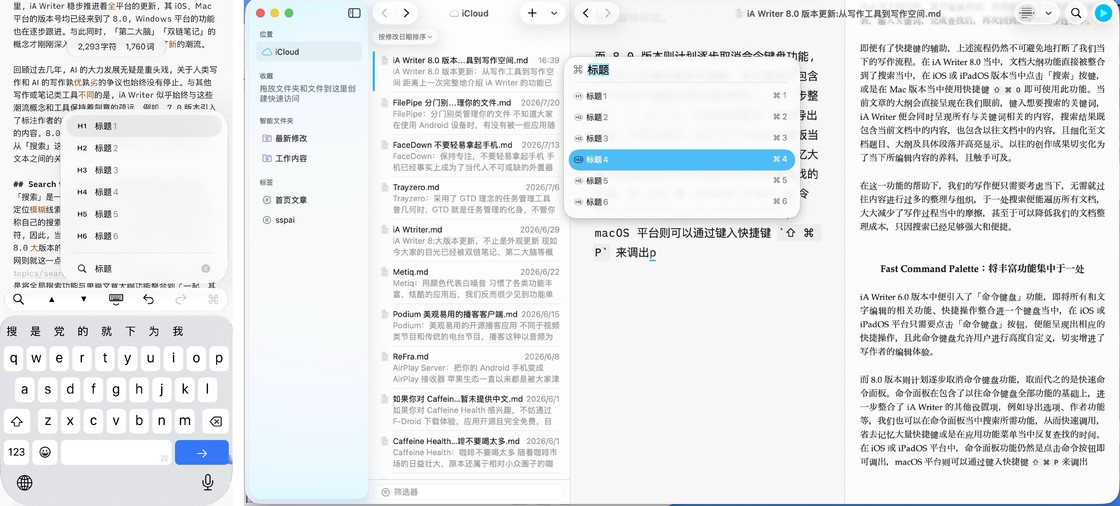This screenshot has height=506, width=1120.
Task: Choose 标题 1 in Mac command palette
Action: [681, 96]
